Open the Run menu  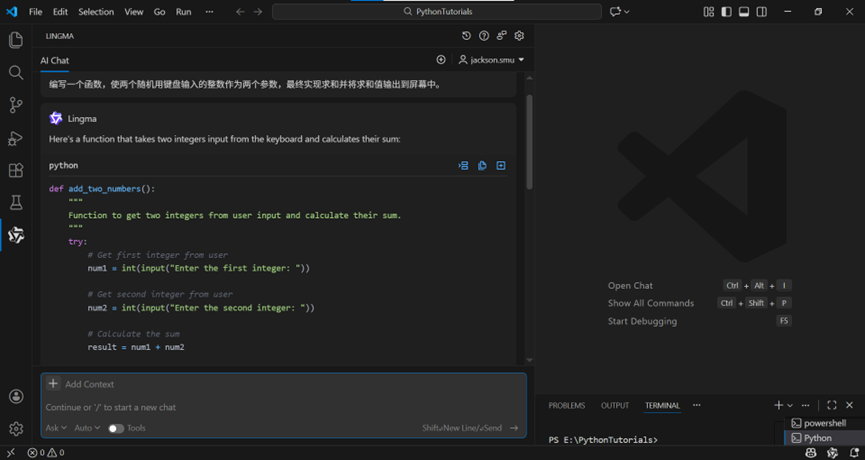[183, 12]
